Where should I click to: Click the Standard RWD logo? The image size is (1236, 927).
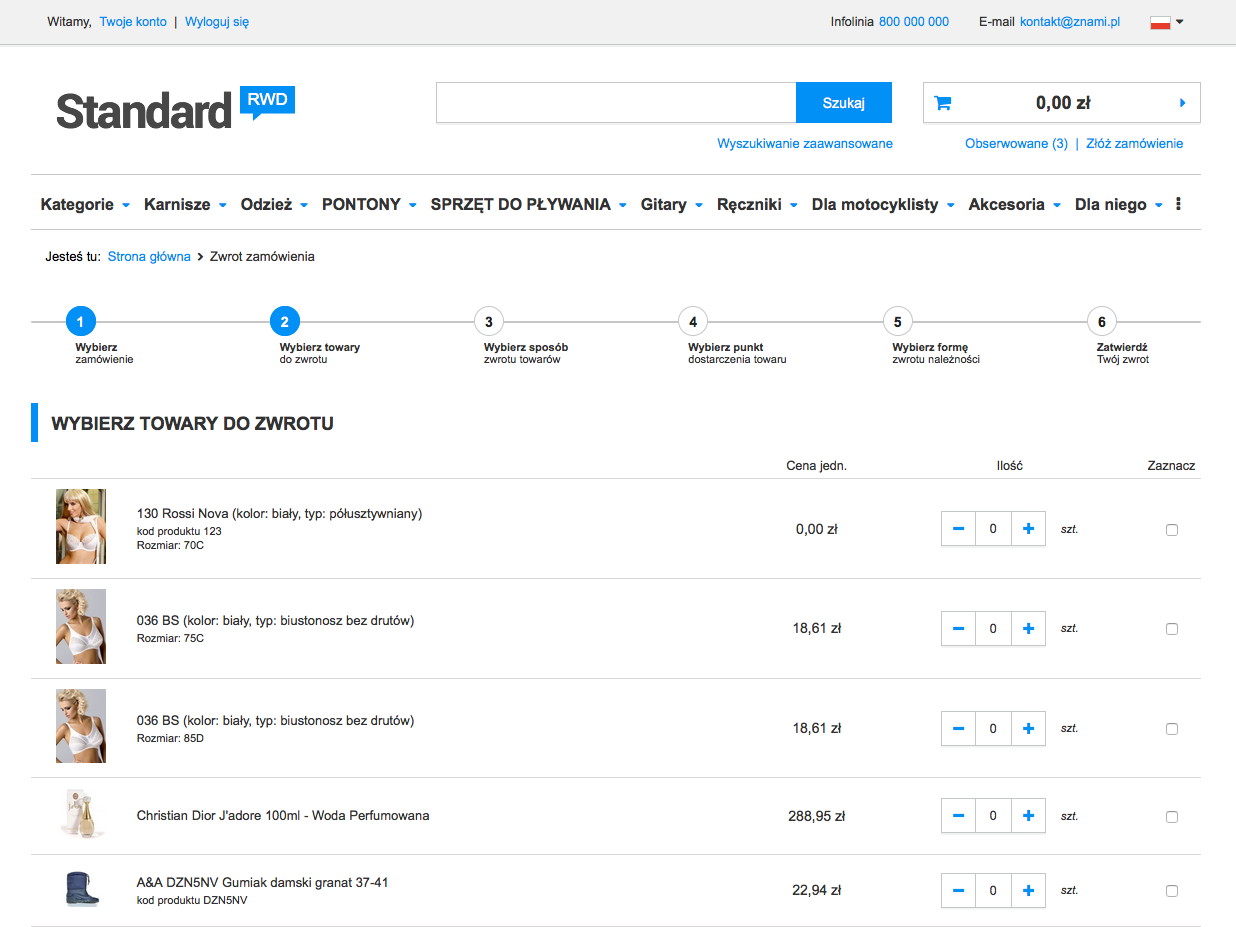[x=175, y=108]
